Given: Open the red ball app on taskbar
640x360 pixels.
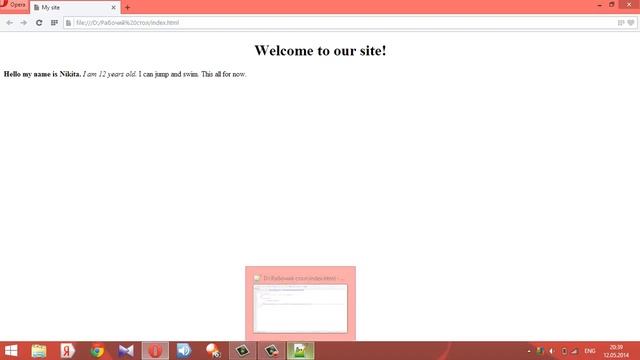Looking at the screenshot, I should point(213,351).
